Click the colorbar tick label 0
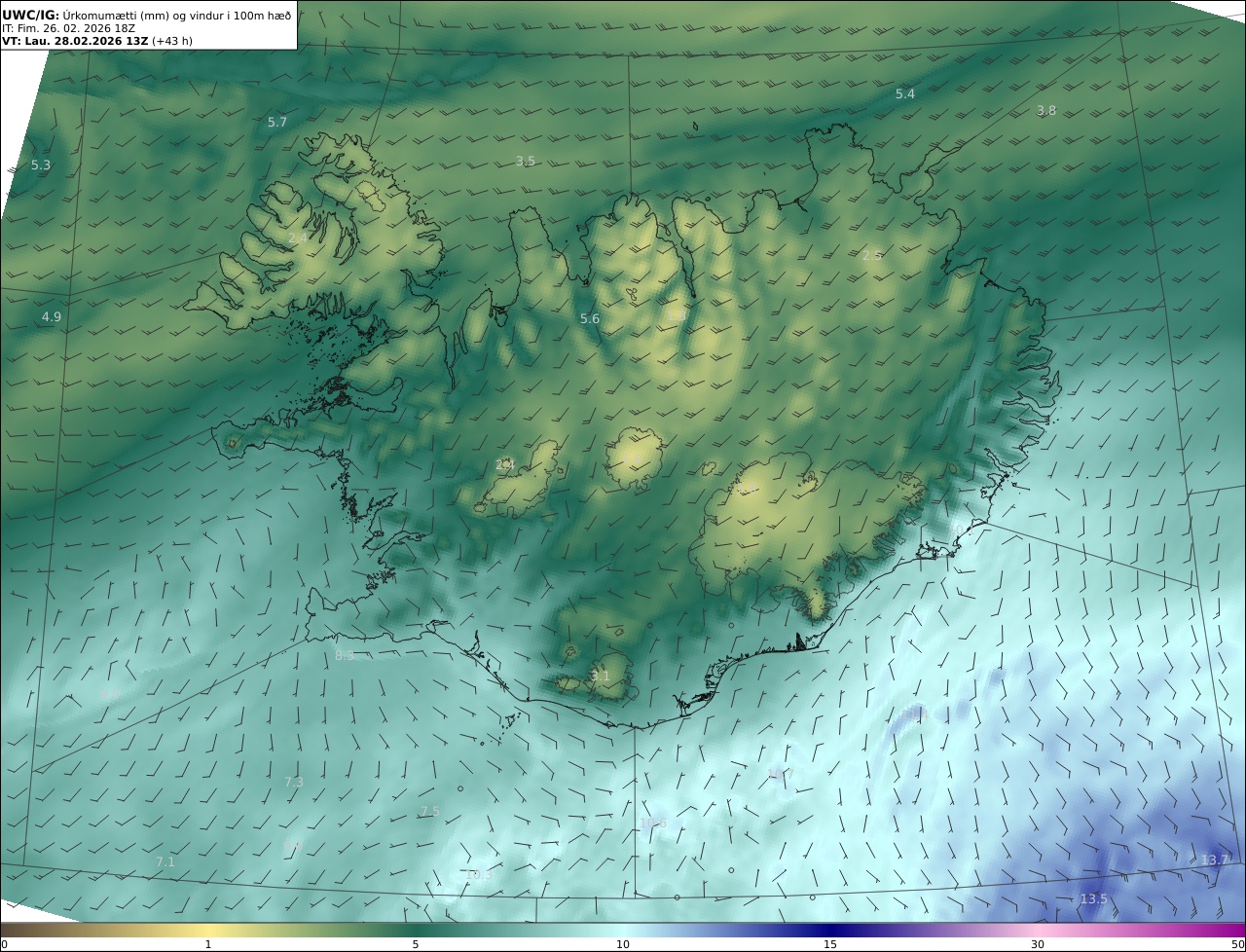The height and width of the screenshot is (952, 1246). [4, 944]
